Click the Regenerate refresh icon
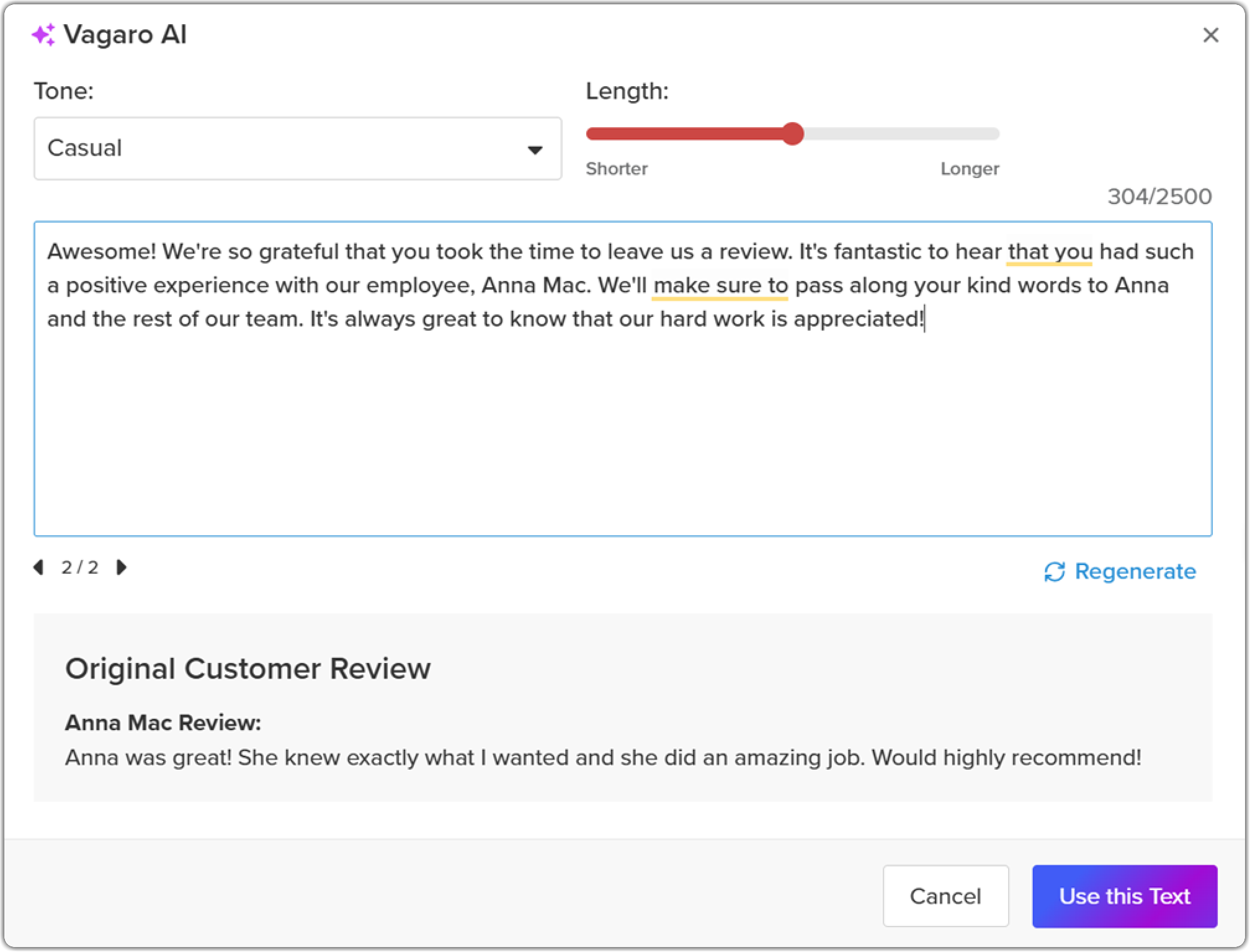 [x=1055, y=572]
